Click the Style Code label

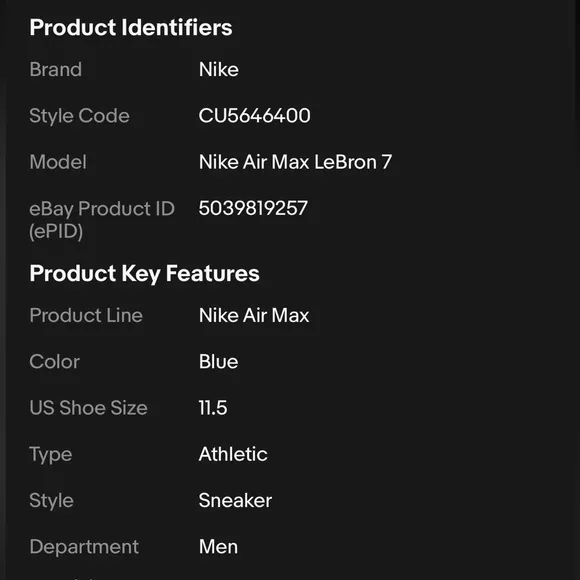[80, 116]
